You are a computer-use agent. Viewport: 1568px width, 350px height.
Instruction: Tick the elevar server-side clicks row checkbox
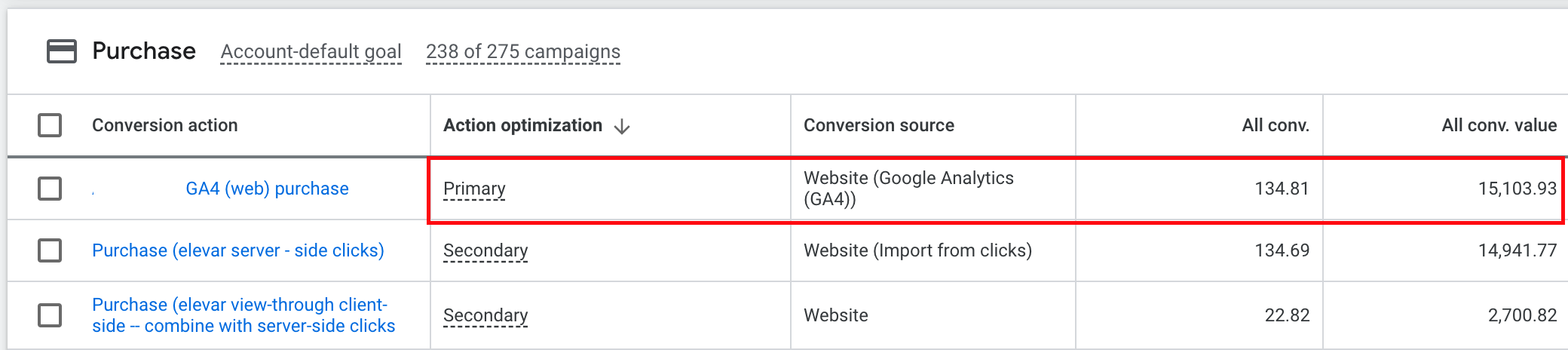pyautogui.click(x=50, y=250)
